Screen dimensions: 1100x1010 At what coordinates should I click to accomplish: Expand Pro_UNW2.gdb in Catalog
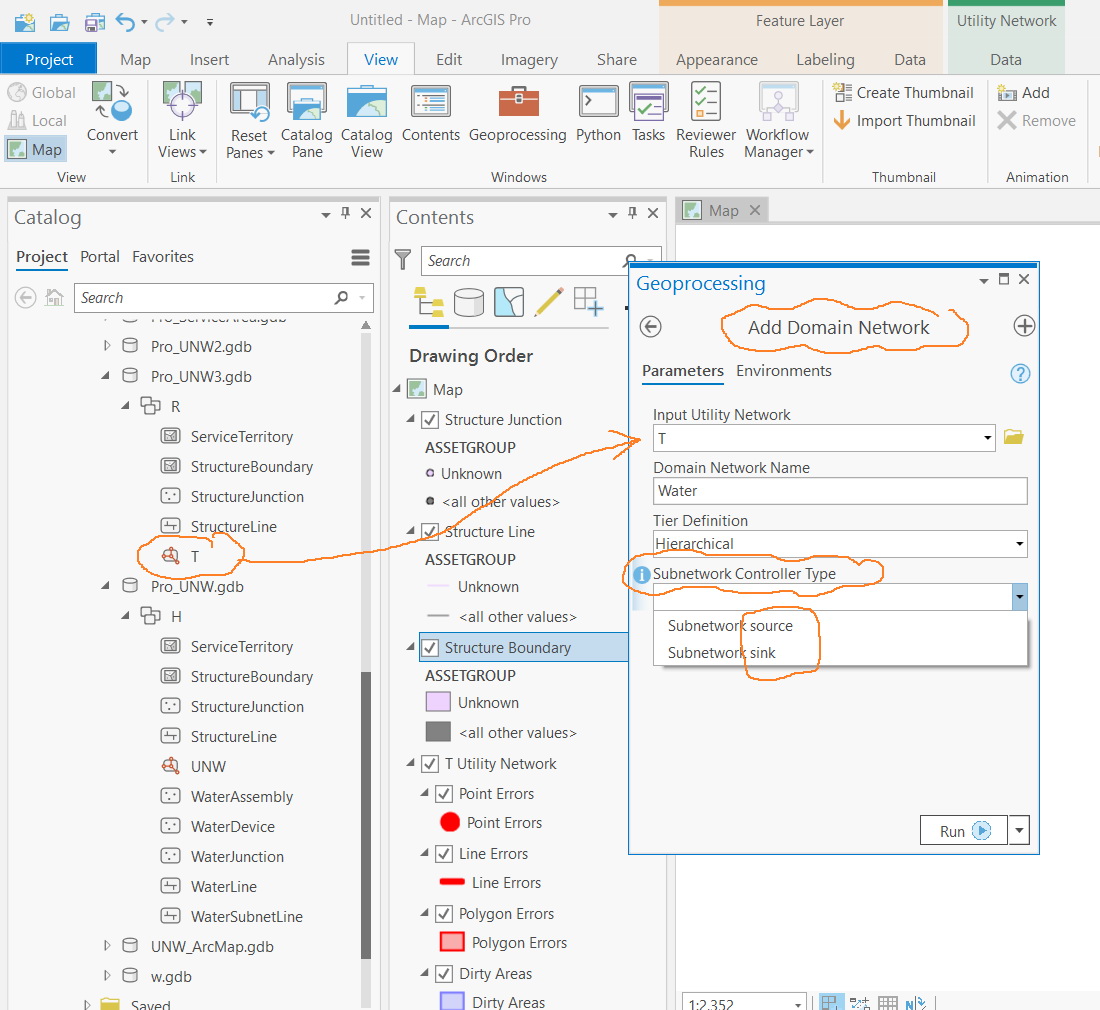[x=107, y=346]
